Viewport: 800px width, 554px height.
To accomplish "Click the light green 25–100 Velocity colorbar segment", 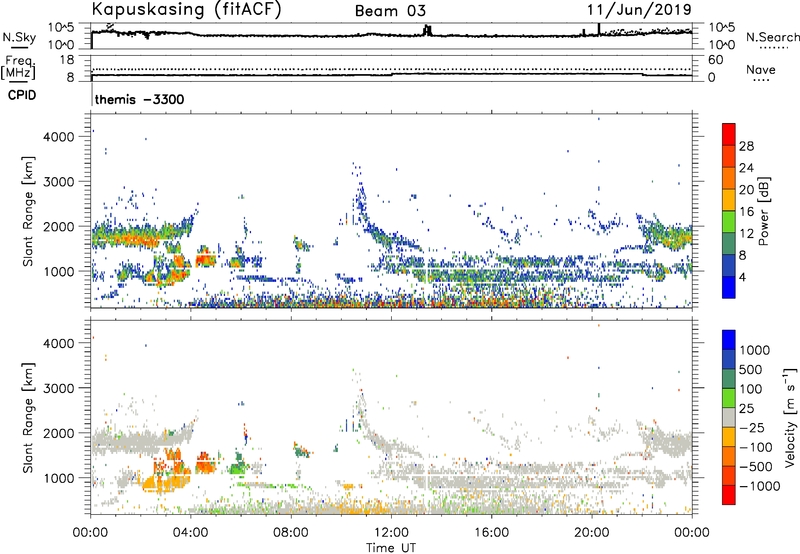I will (729, 398).
